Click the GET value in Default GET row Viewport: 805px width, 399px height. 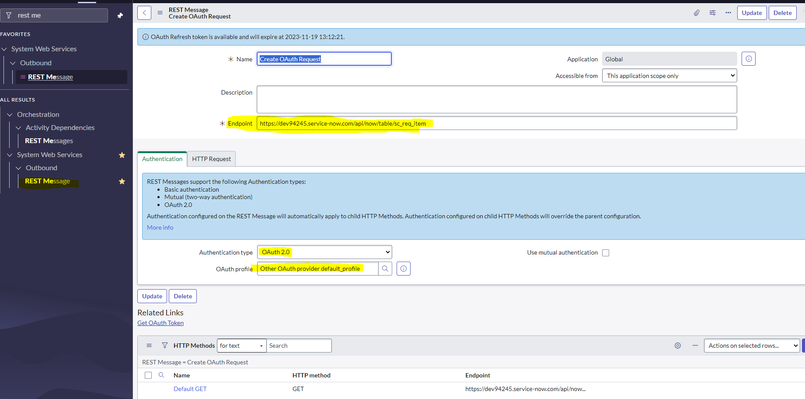coord(298,389)
